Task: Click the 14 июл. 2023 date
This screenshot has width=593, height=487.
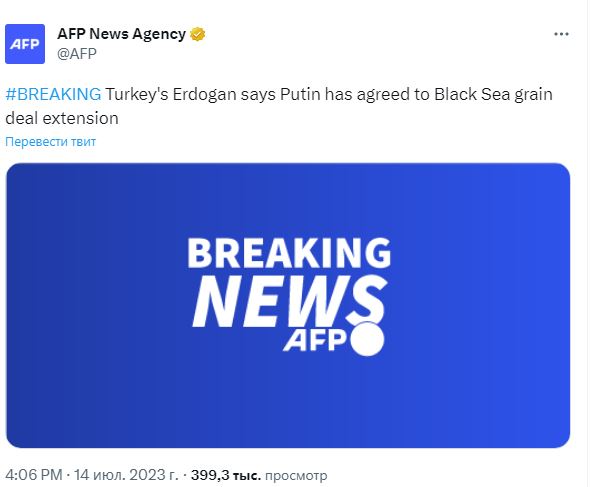Action: click(126, 475)
